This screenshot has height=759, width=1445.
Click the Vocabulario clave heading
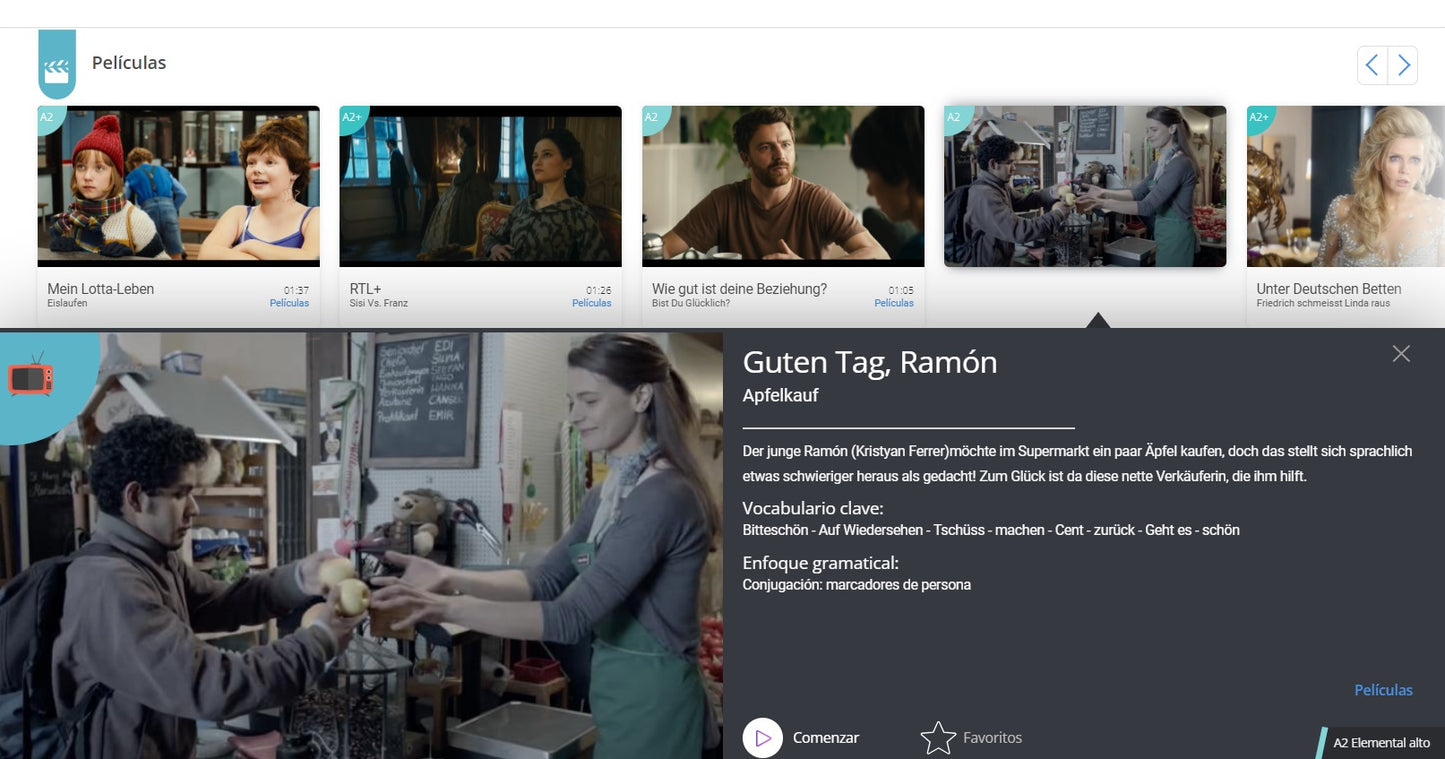pyautogui.click(x=813, y=508)
